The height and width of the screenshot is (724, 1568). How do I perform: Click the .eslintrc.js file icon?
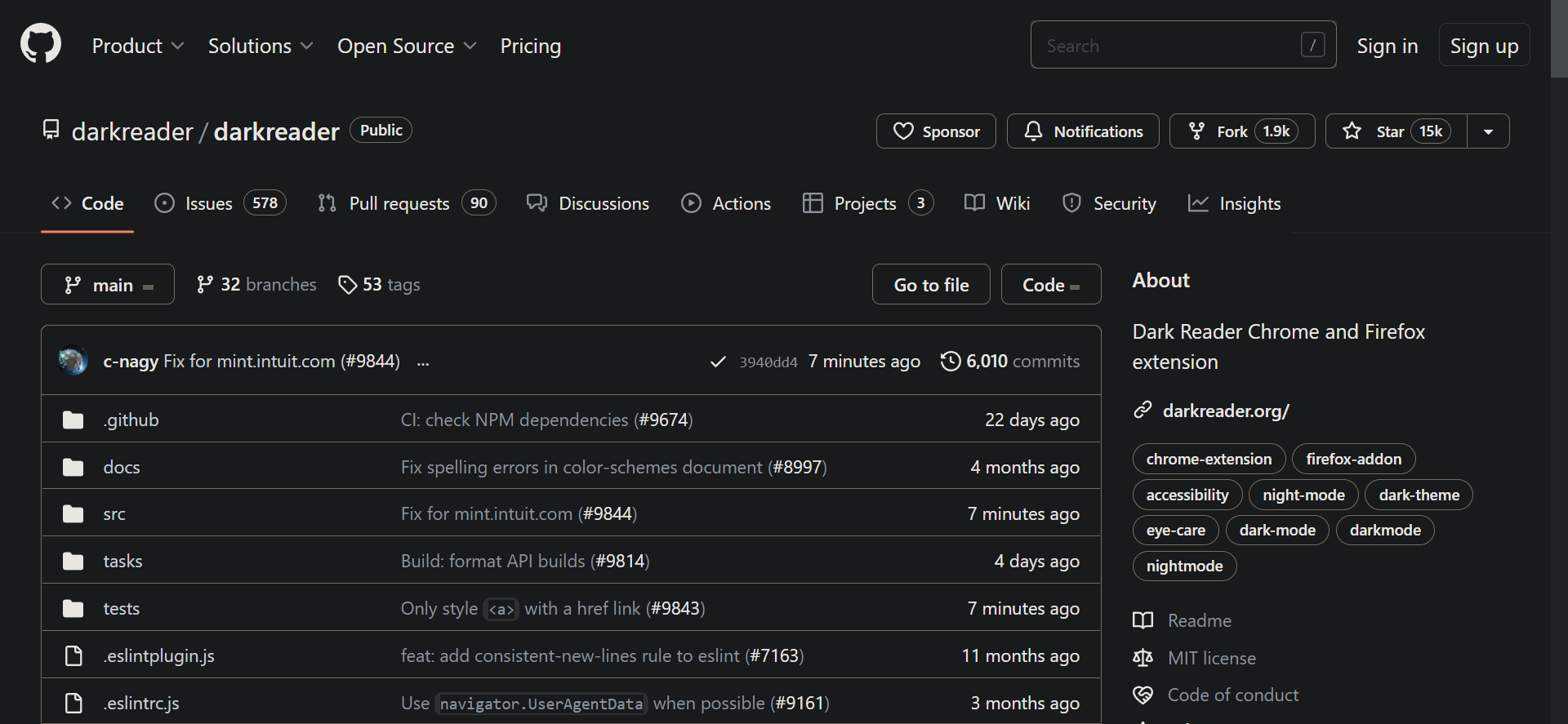(x=73, y=704)
